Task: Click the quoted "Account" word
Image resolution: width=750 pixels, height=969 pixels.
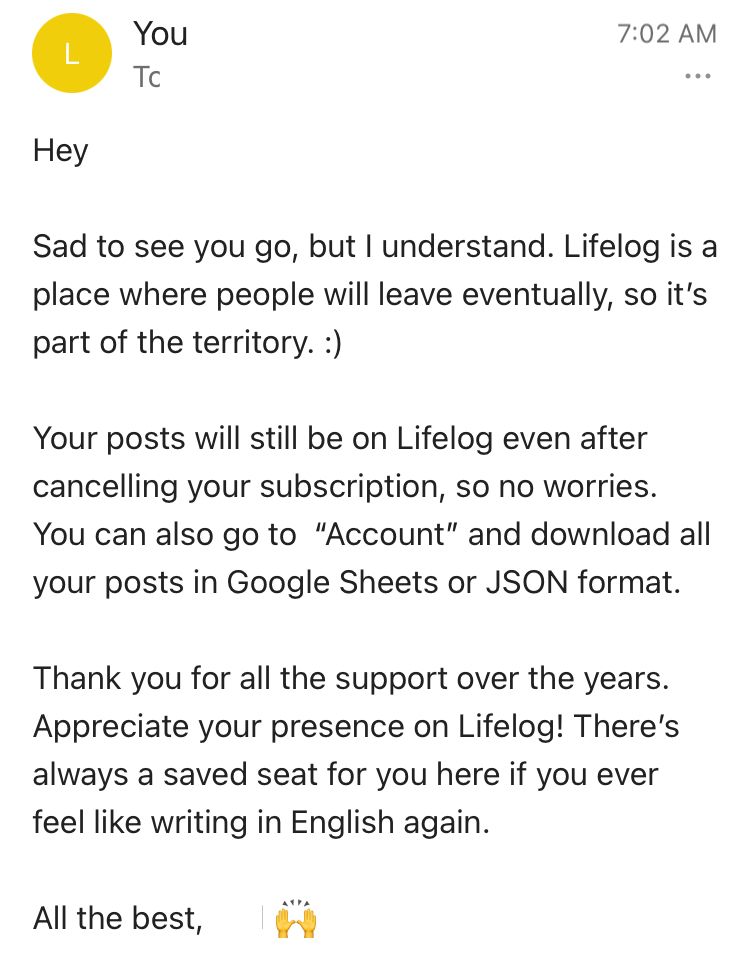Action: click(x=386, y=534)
